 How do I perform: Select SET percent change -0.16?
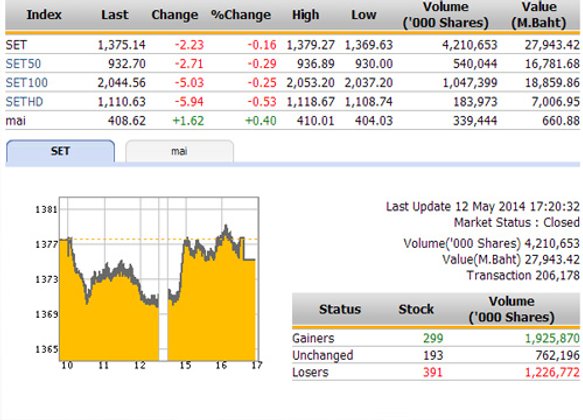[262, 45]
